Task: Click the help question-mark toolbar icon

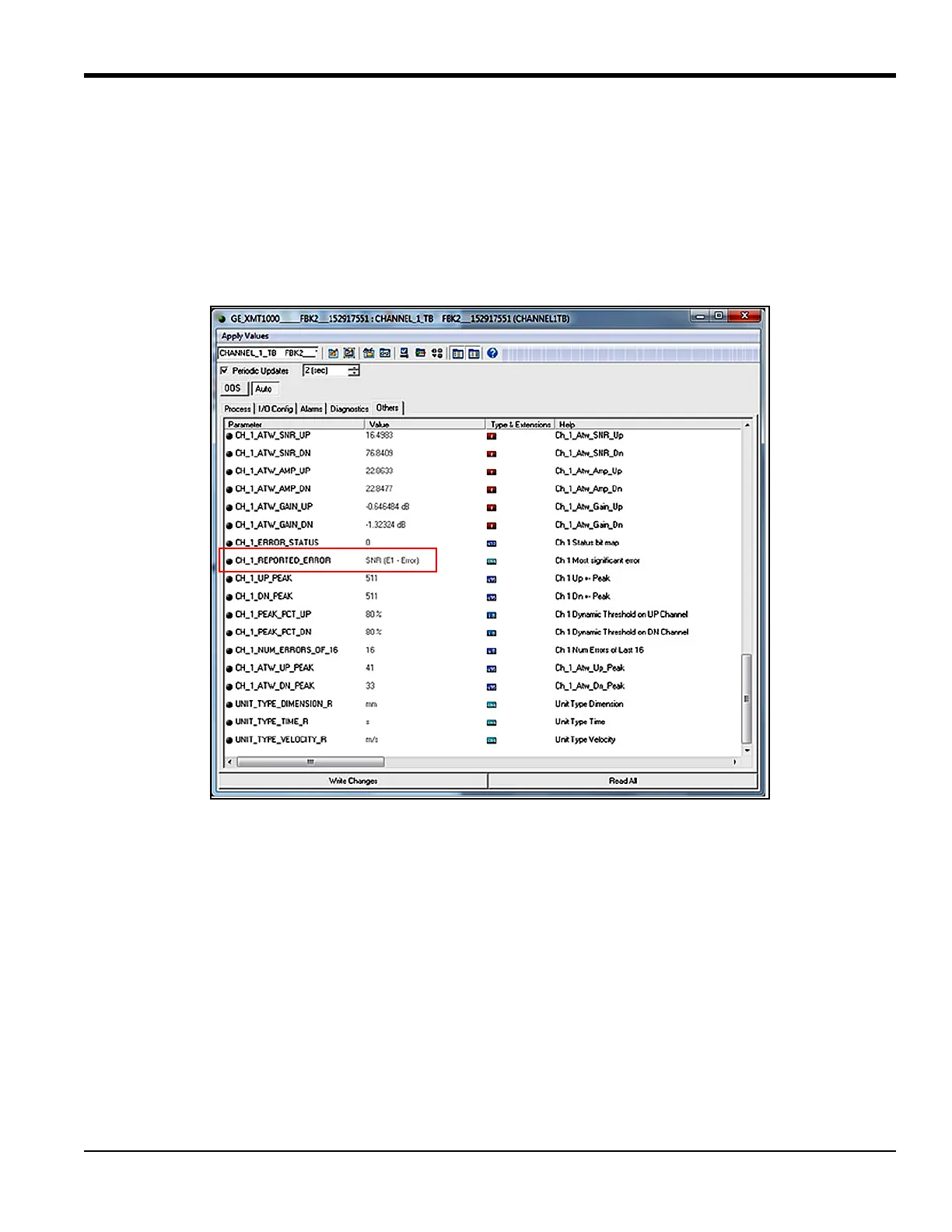Action: tap(492, 353)
